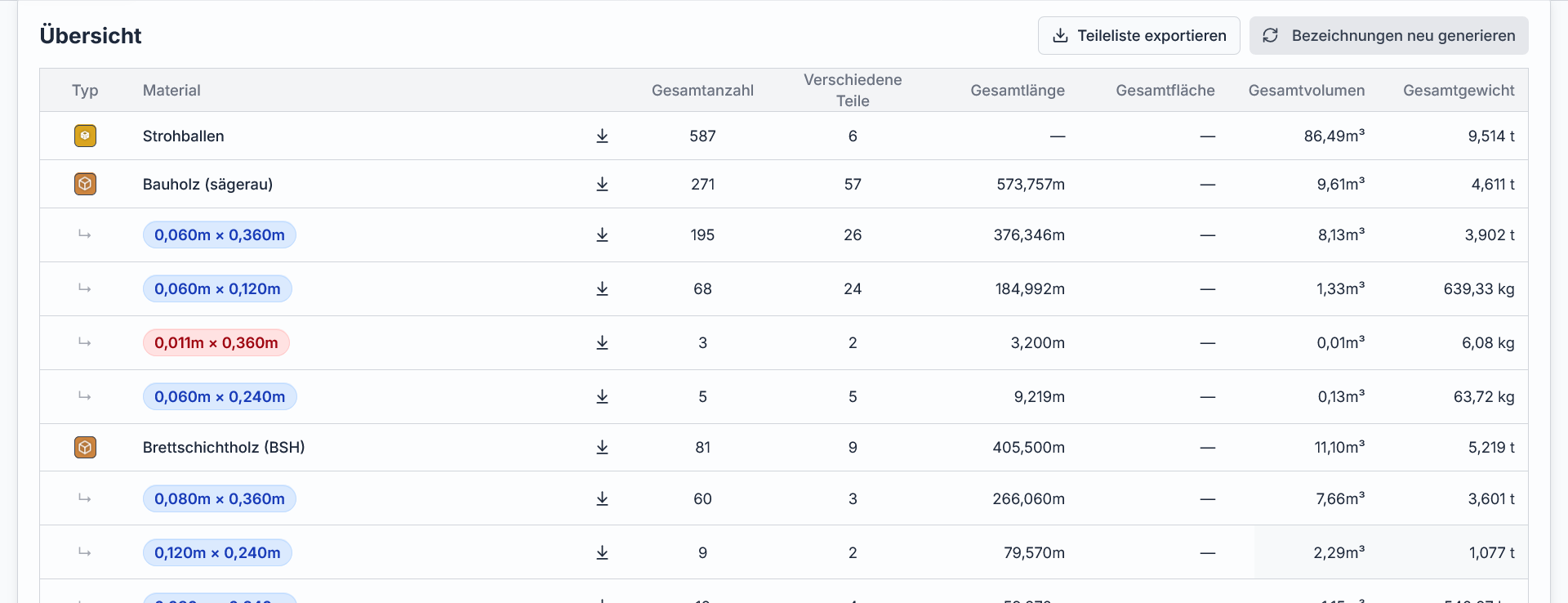Download the 0,060m × 0,360m row
The image size is (1568, 603).
(x=602, y=234)
